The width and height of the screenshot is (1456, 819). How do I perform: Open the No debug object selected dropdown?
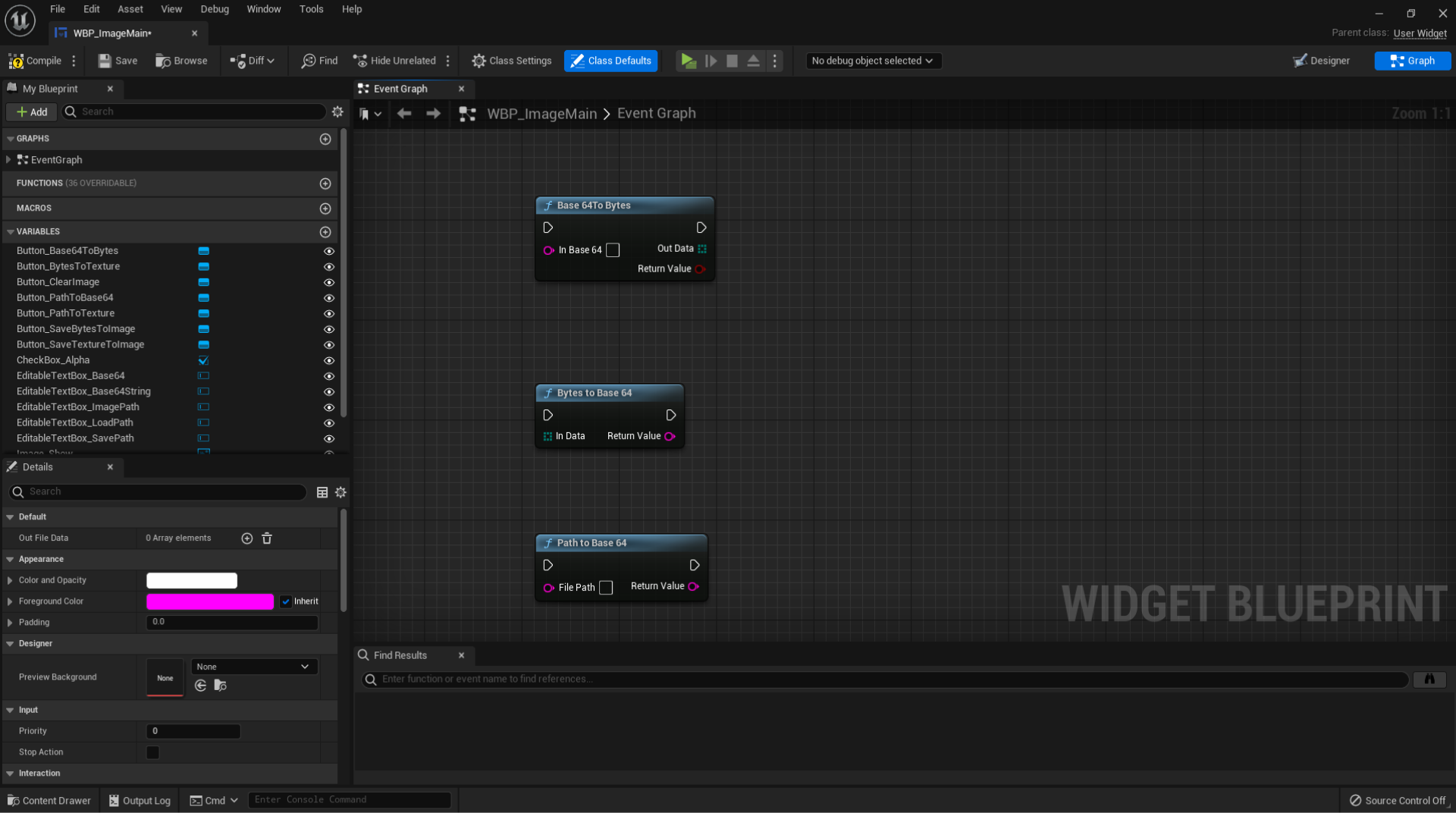(x=873, y=61)
